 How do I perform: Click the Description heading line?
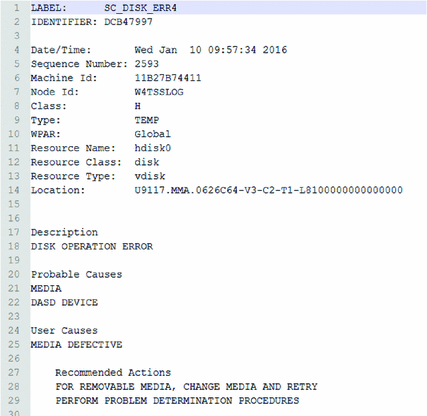64,232
